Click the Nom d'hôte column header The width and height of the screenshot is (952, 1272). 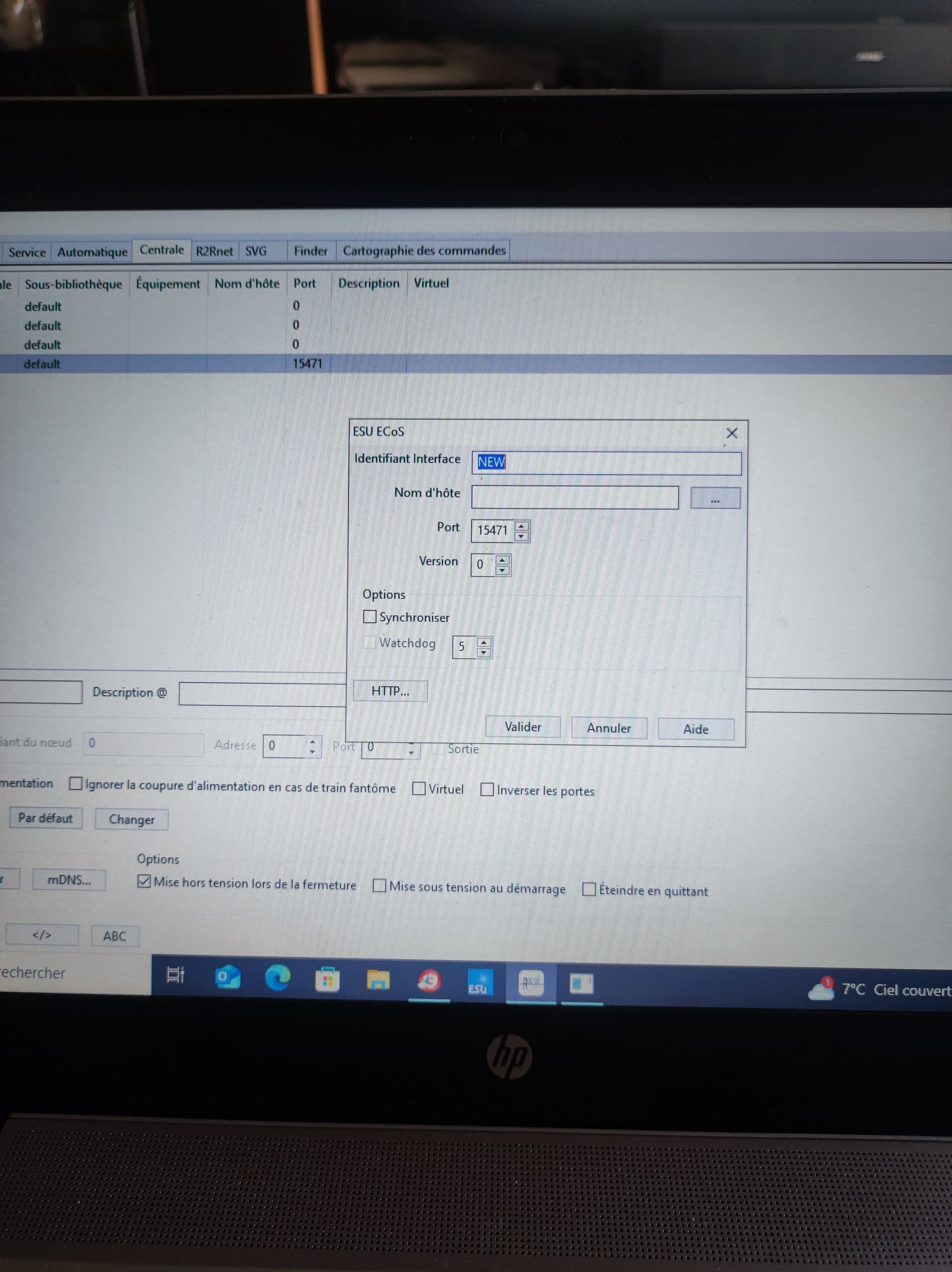tap(247, 284)
